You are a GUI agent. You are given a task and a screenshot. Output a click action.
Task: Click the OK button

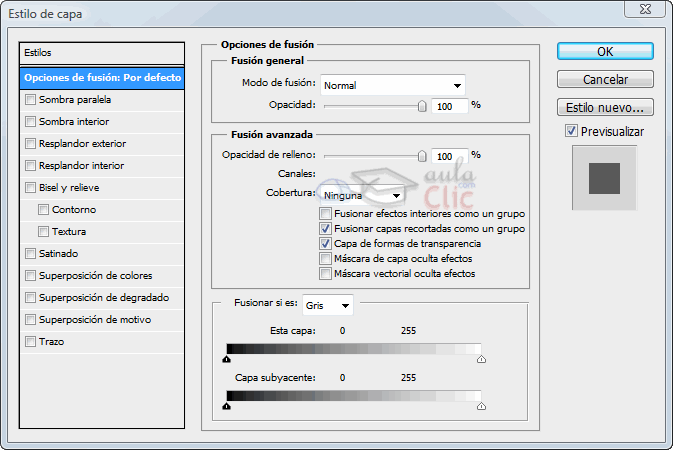pyautogui.click(x=605, y=51)
